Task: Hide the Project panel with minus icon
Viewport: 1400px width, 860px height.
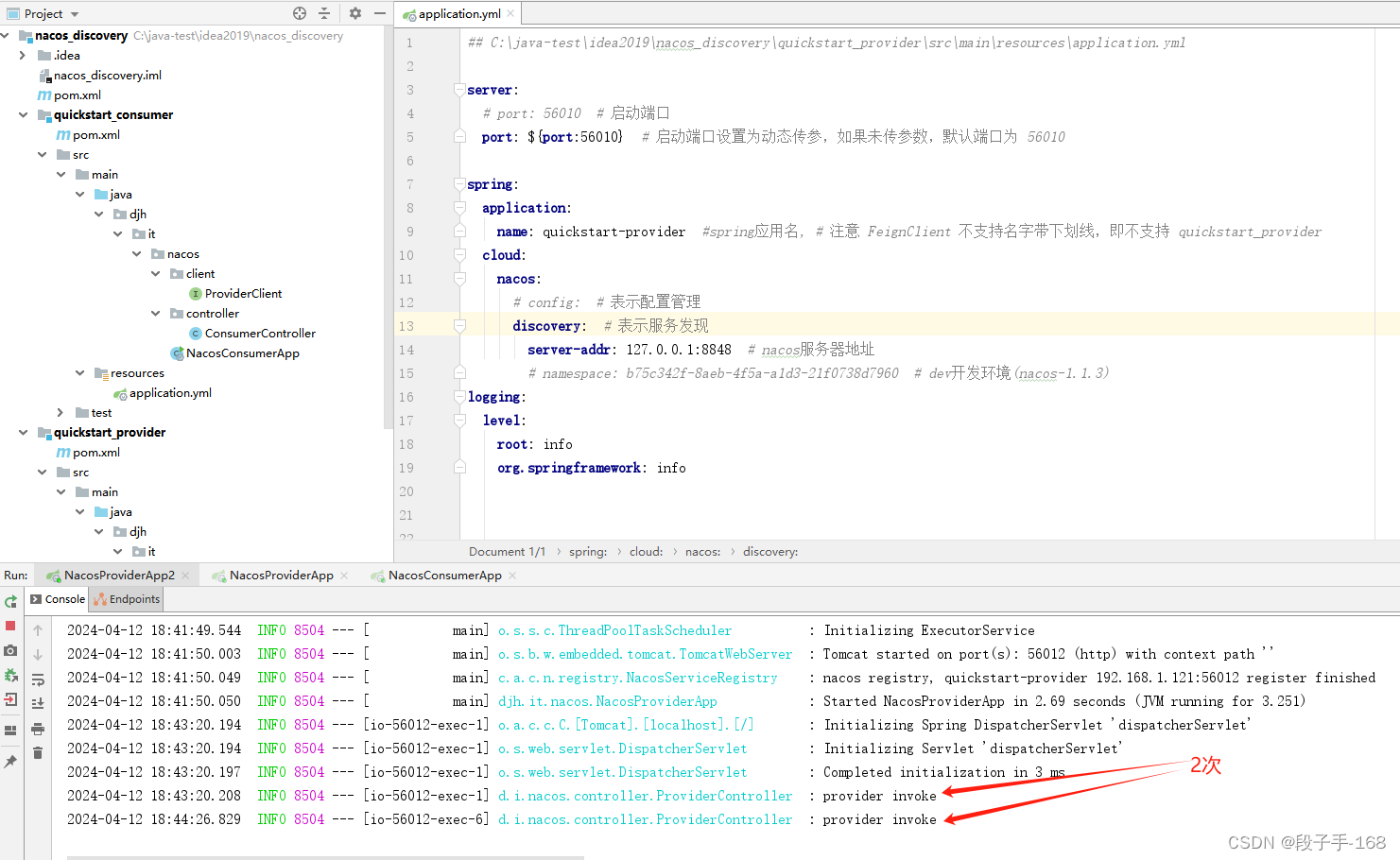Action: [x=380, y=13]
